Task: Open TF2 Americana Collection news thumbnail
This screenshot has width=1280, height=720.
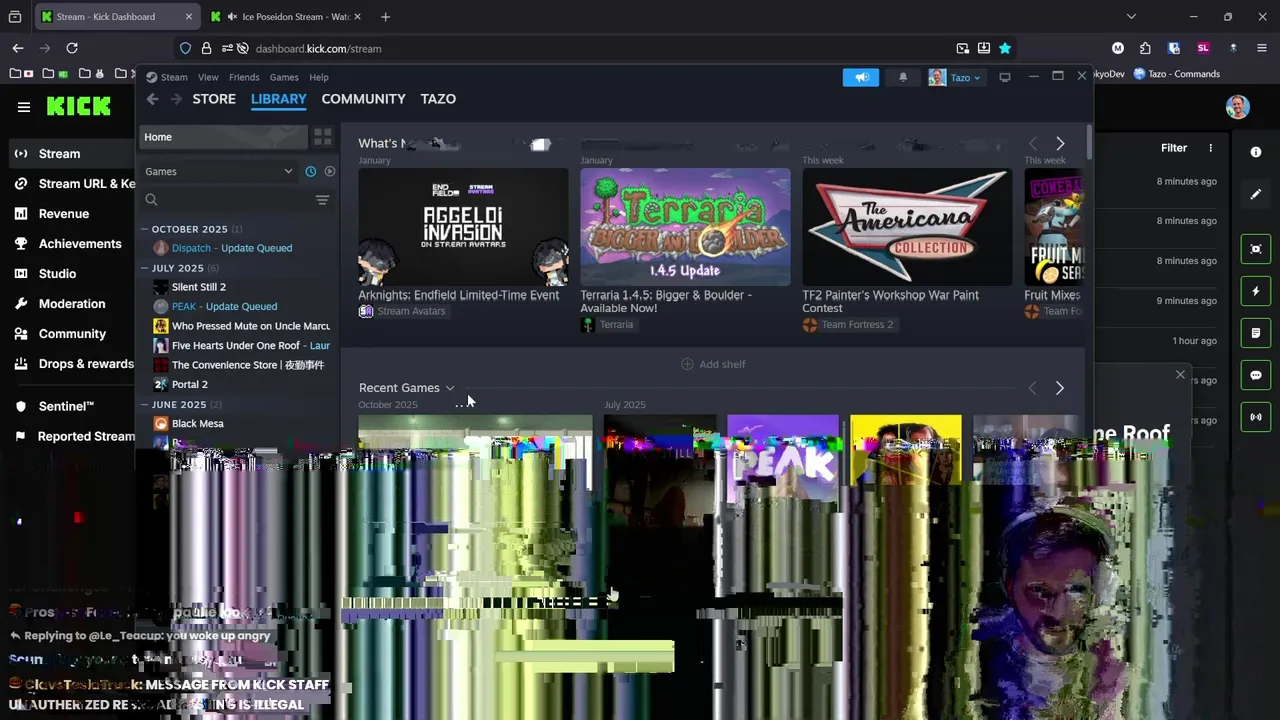Action: [907, 227]
